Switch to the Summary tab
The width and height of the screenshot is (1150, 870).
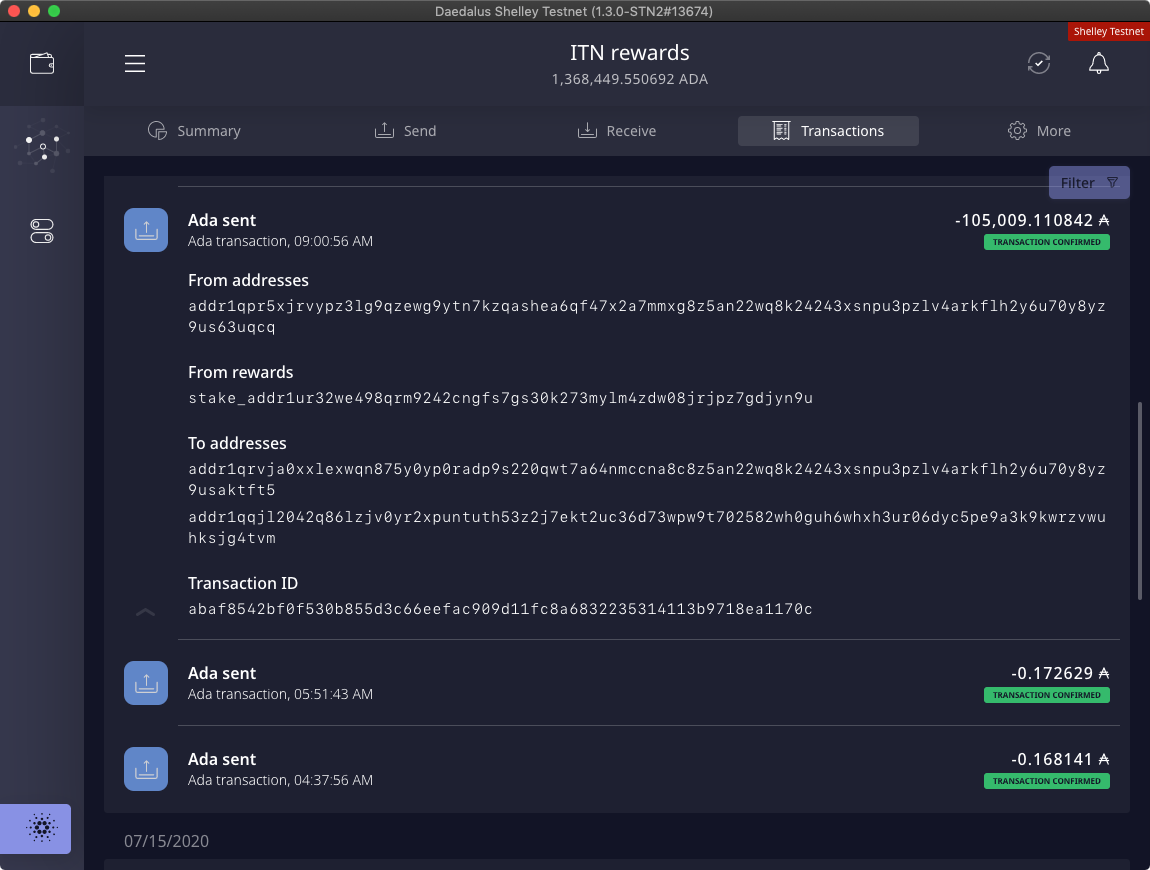pyautogui.click(x=194, y=131)
